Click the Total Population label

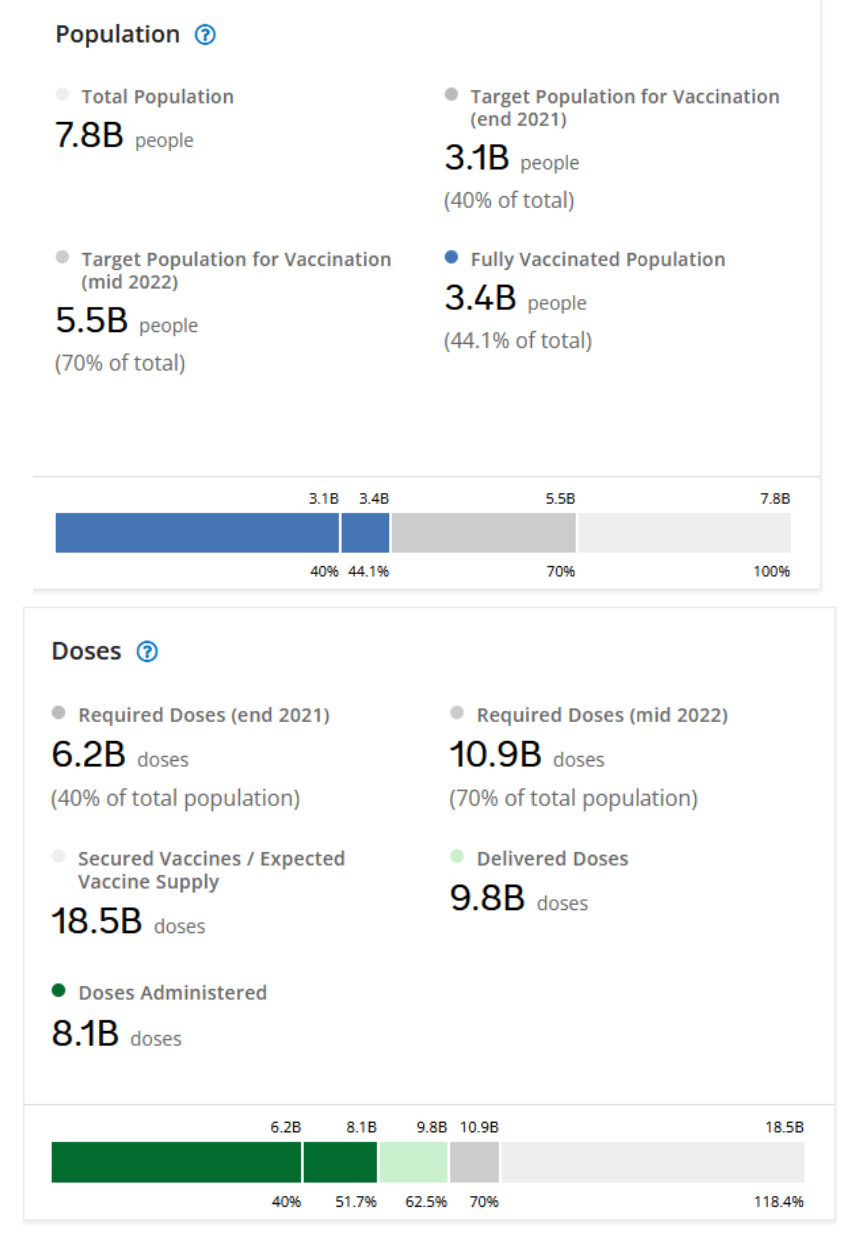pyautogui.click(x=158, y=97)
